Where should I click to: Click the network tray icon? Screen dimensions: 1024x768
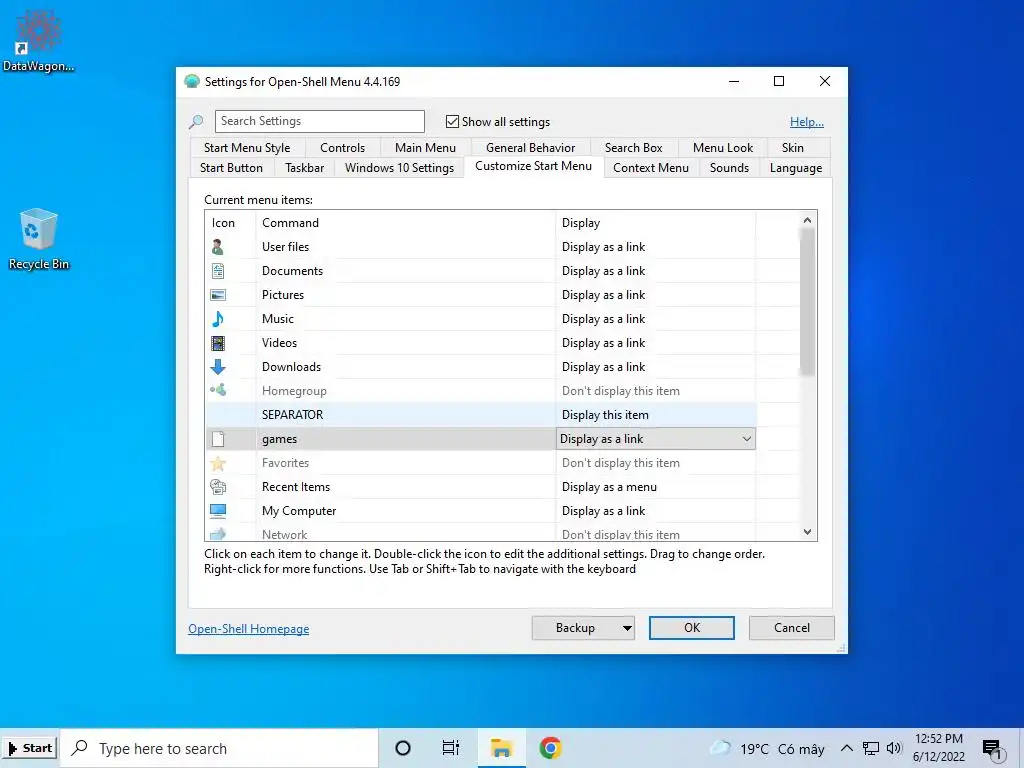pyautogui.click(x=871, y=748)
